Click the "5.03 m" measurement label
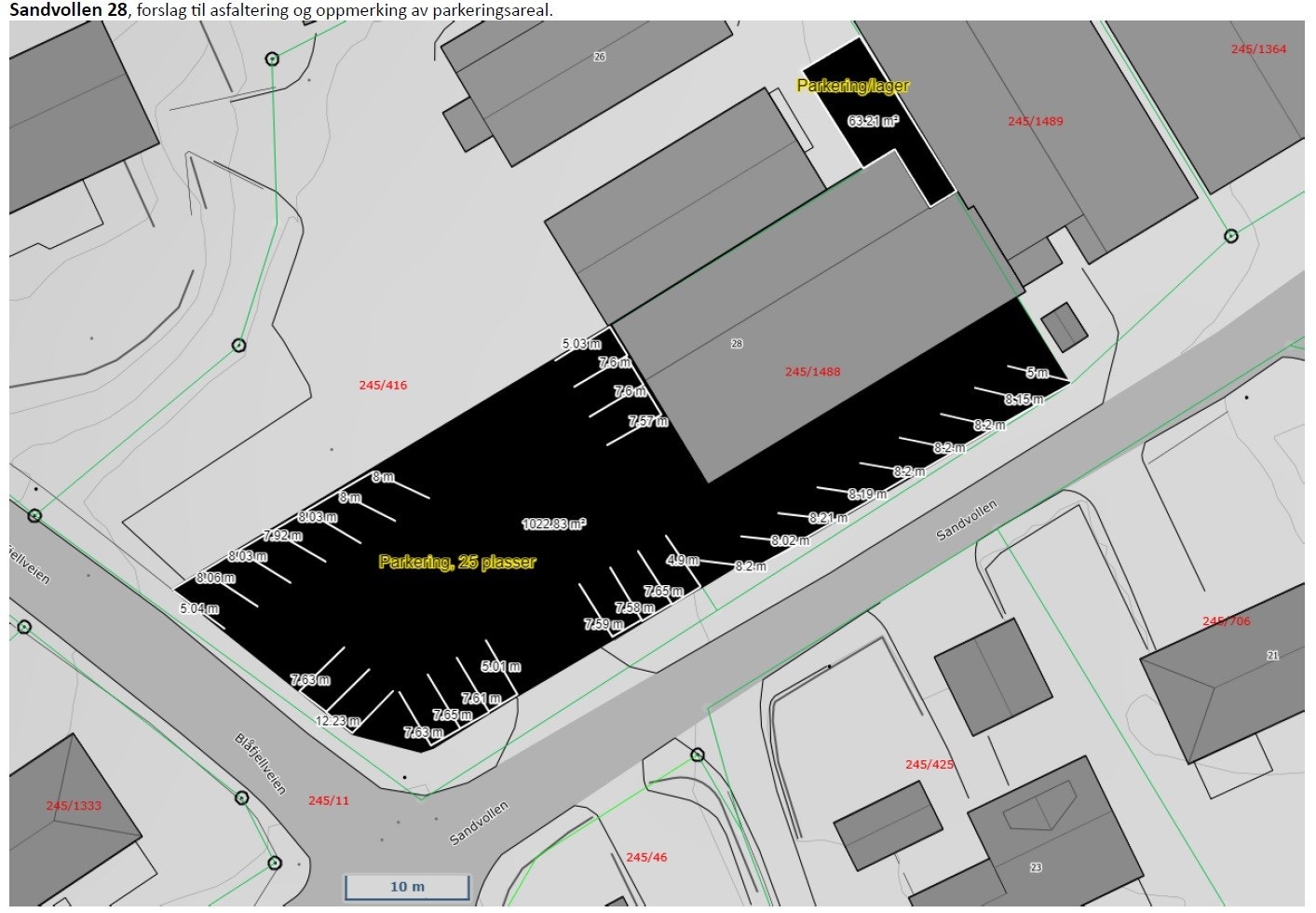Image resolution: width=1316 pixels, height=913 pixels. pos(581,344)
